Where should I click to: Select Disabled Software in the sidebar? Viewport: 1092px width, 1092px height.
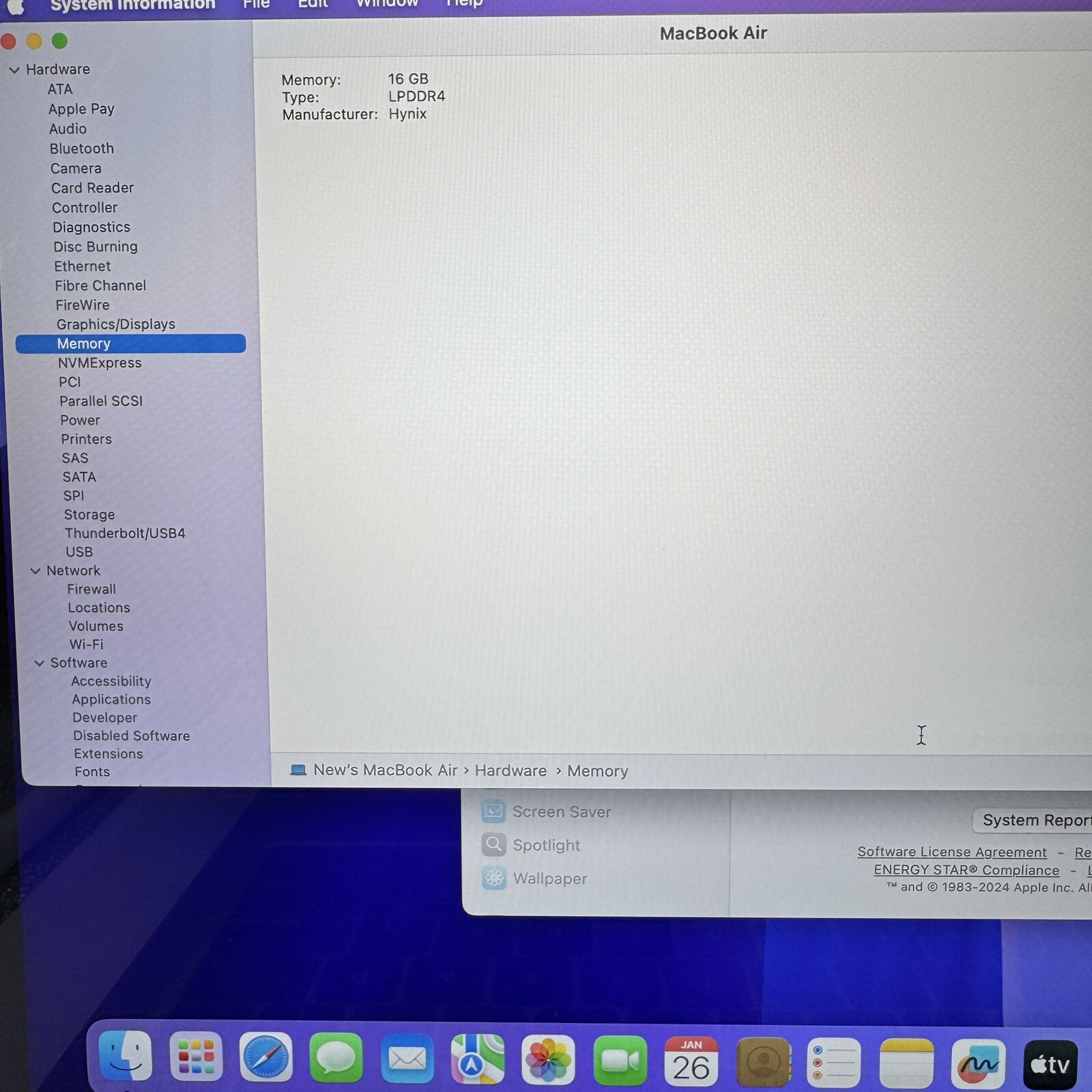click(132, 736)
